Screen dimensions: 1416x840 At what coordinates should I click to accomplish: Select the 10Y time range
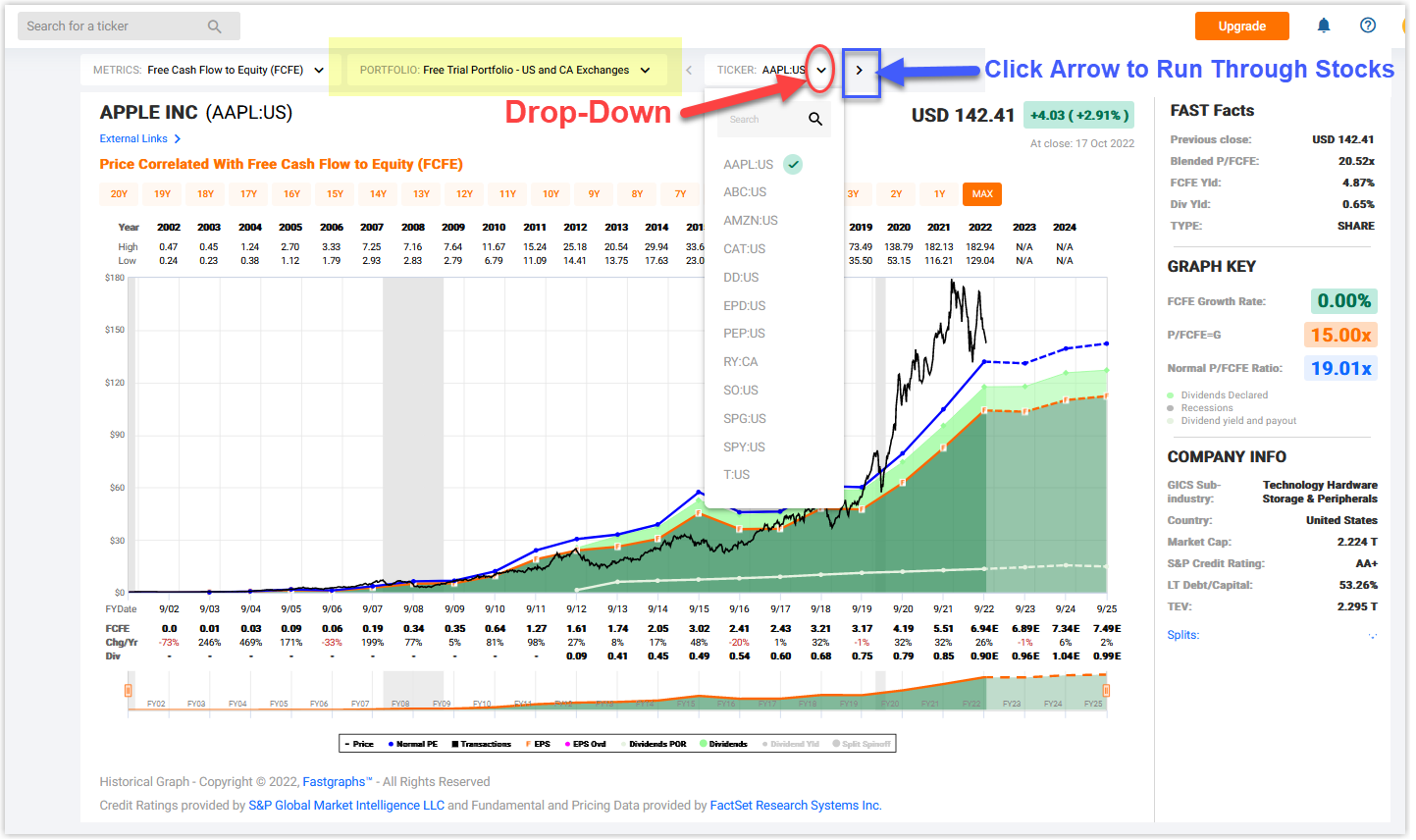click(x=551, y=194)
